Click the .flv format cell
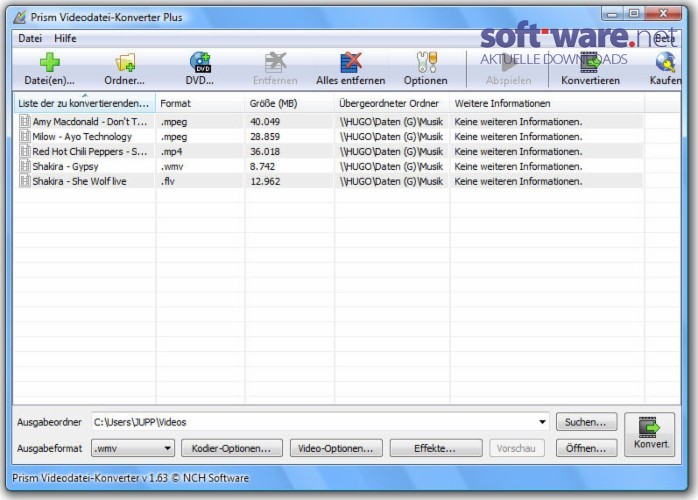The image size is (698, 500). 168,181
